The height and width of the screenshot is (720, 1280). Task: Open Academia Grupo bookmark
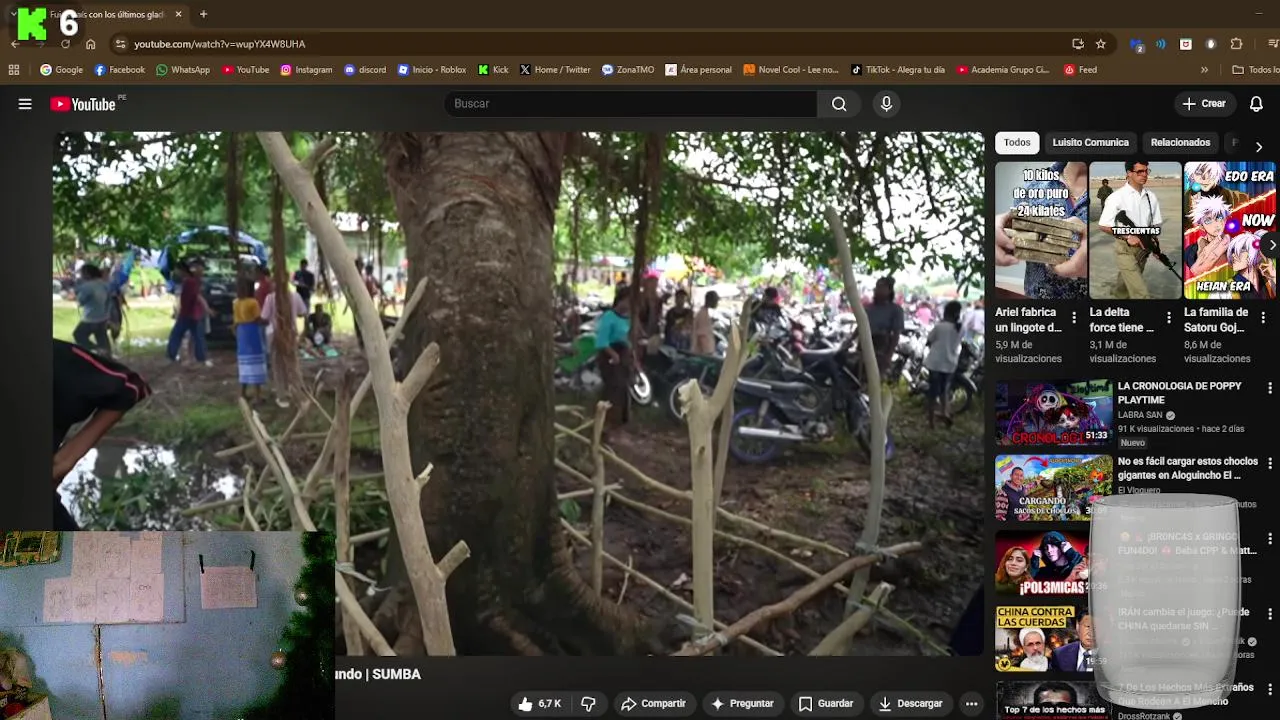(x=1003, y=70)
